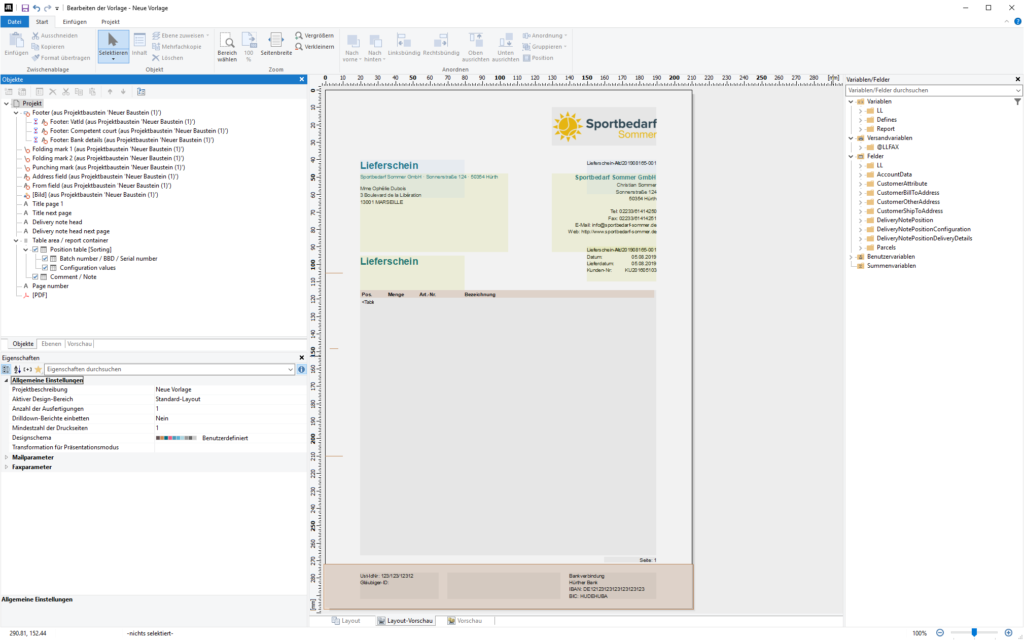Switch to the Ebenen panel tab

coord(51,343)
